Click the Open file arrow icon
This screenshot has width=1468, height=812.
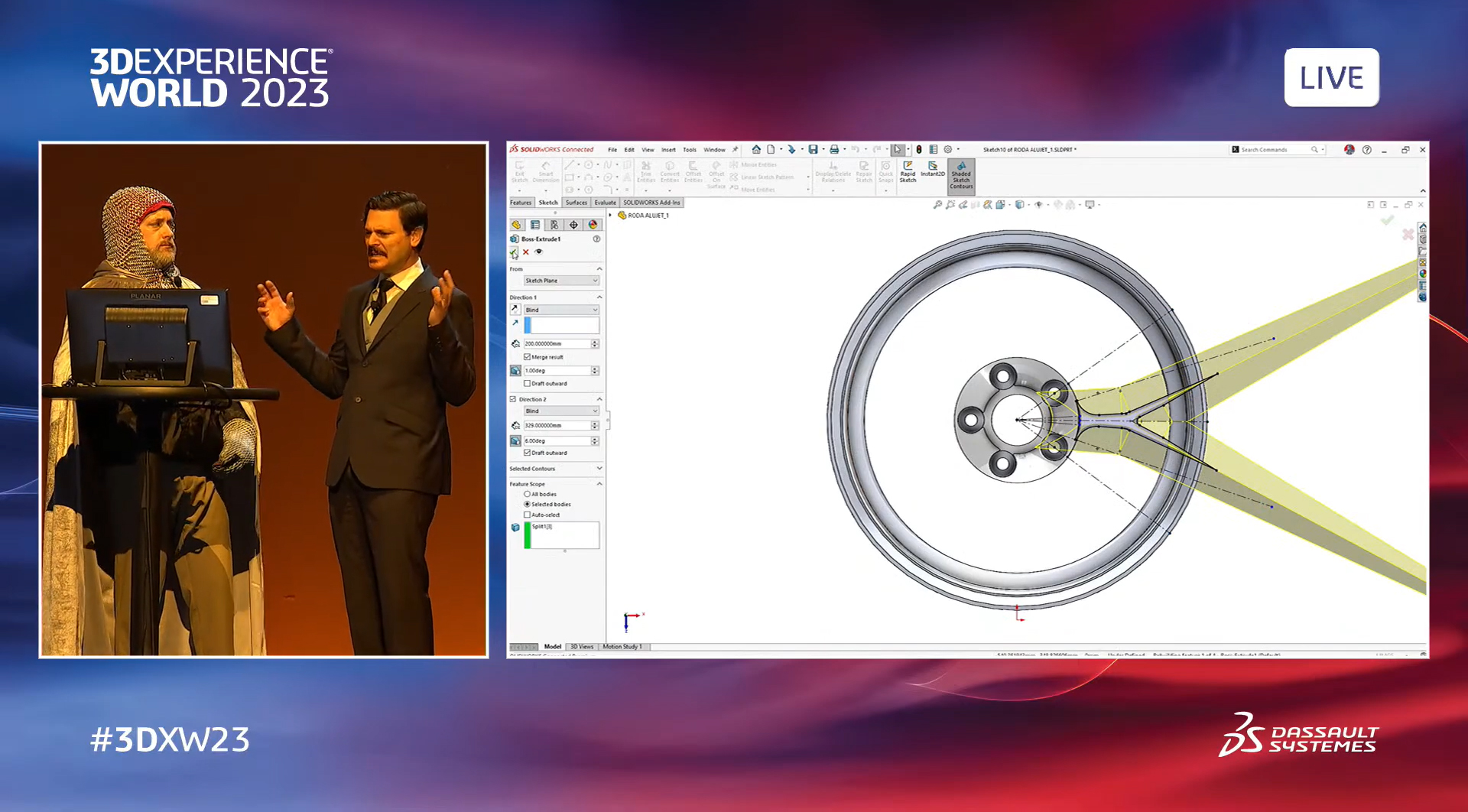(791, 150)
